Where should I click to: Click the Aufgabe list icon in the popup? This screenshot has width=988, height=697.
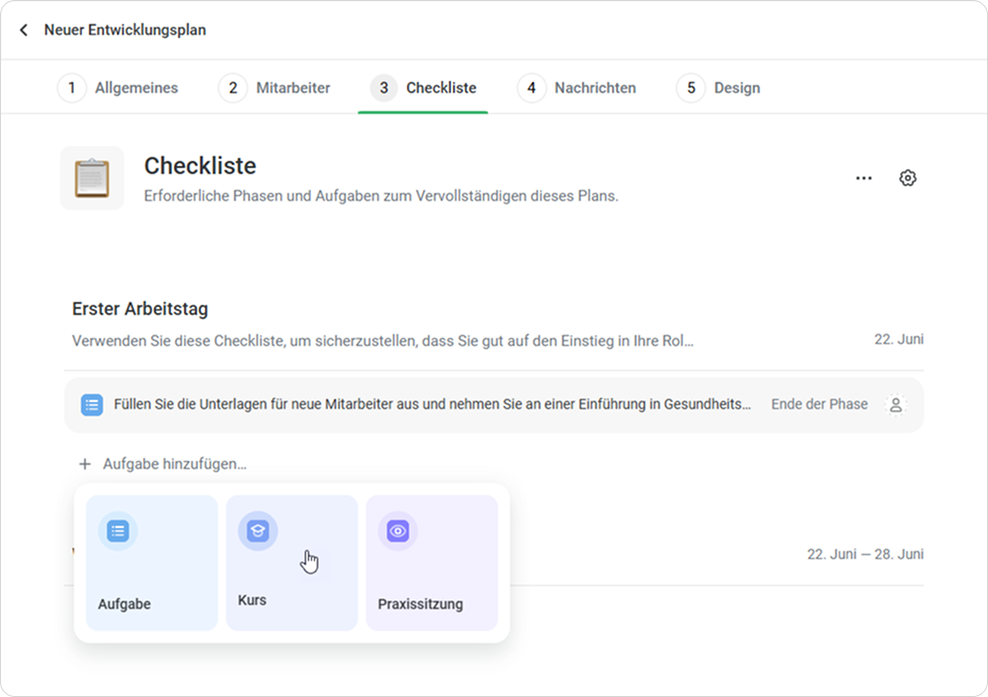(x=118, y=531)
